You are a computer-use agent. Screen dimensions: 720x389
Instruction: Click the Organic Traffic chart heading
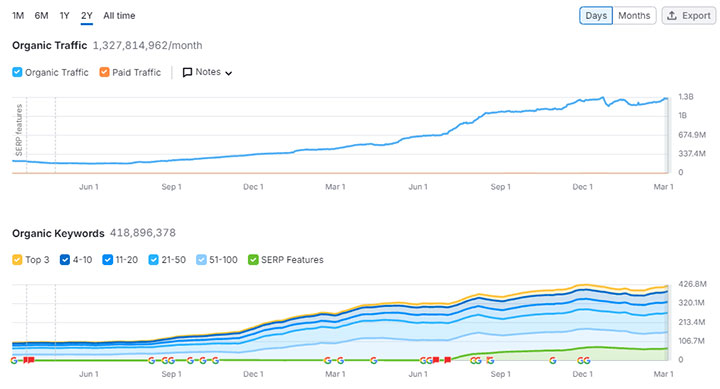50,45
